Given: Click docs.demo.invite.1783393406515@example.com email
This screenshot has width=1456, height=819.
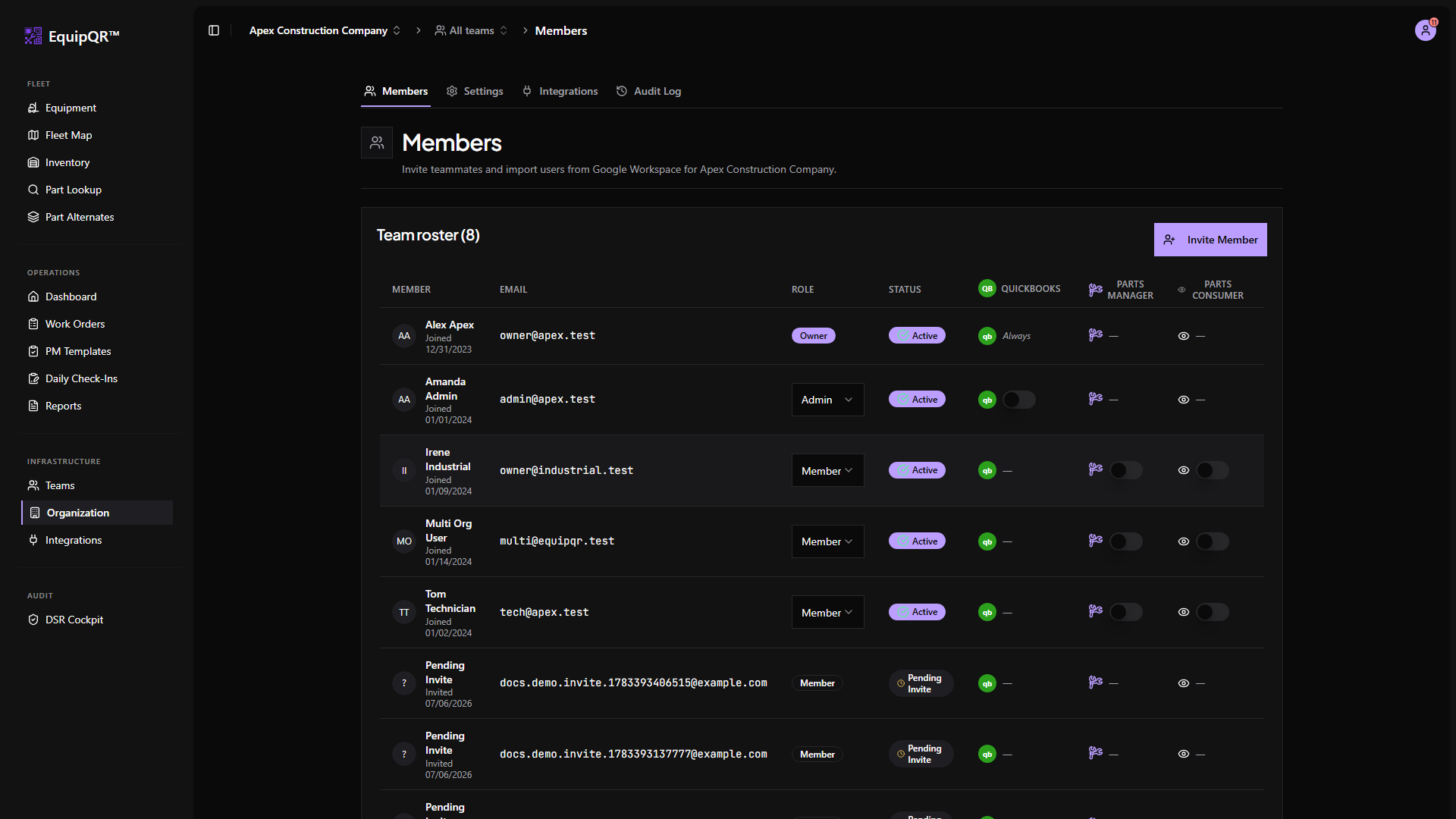Looking at the screenshot, I should click(633, 682).
